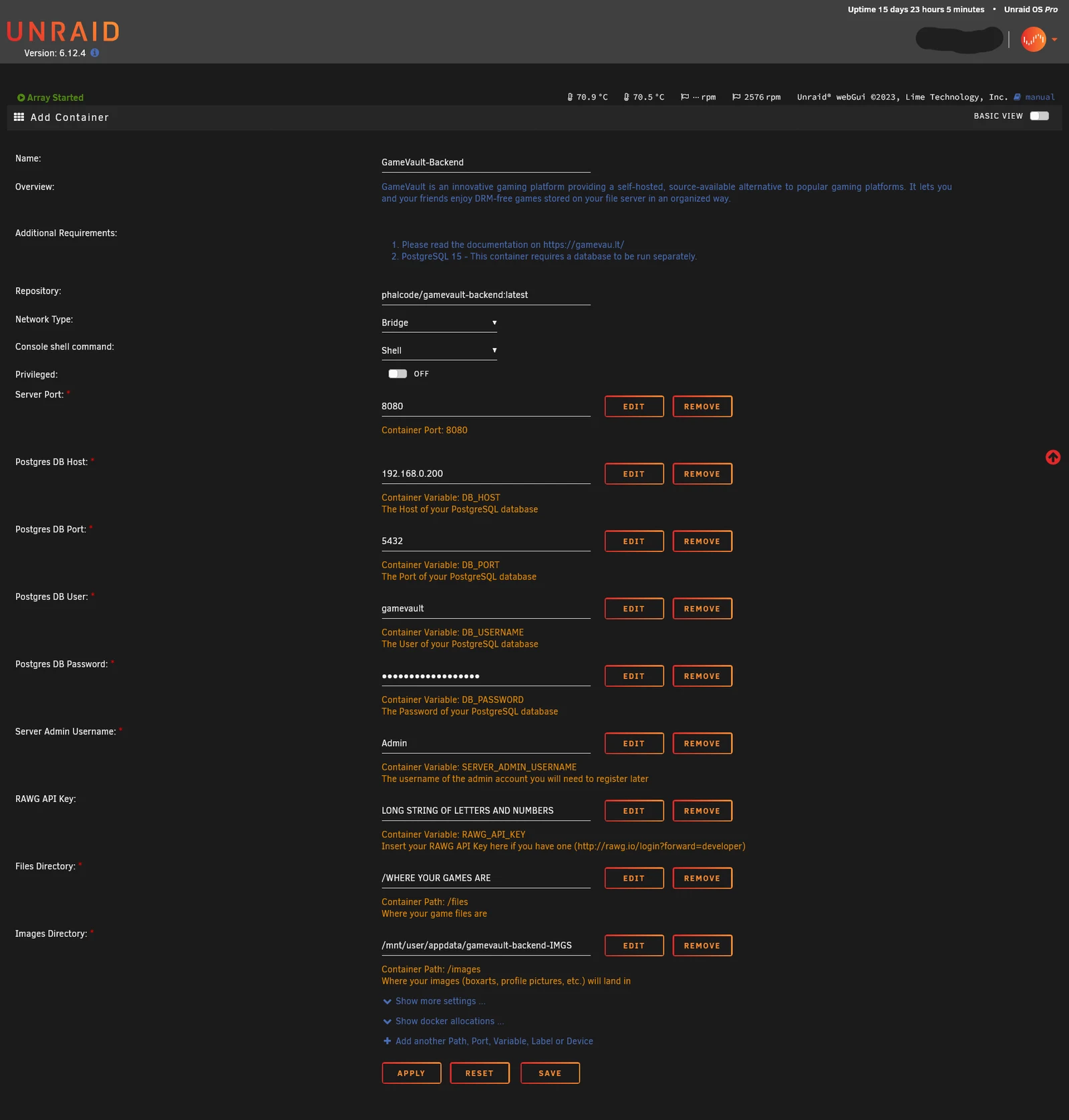Click the manual book icon link
Image resolution: width=1069 pixels, height=1120 pixels.
1017,97
